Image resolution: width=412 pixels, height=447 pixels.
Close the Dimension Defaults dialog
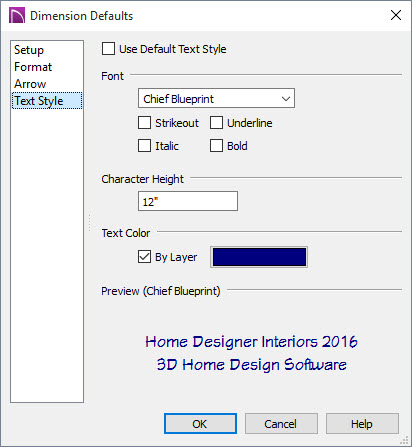[396, 15]
